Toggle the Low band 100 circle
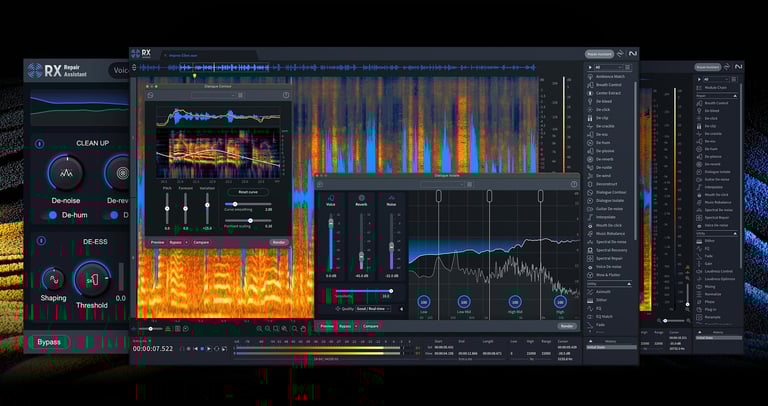 [423, 302]
